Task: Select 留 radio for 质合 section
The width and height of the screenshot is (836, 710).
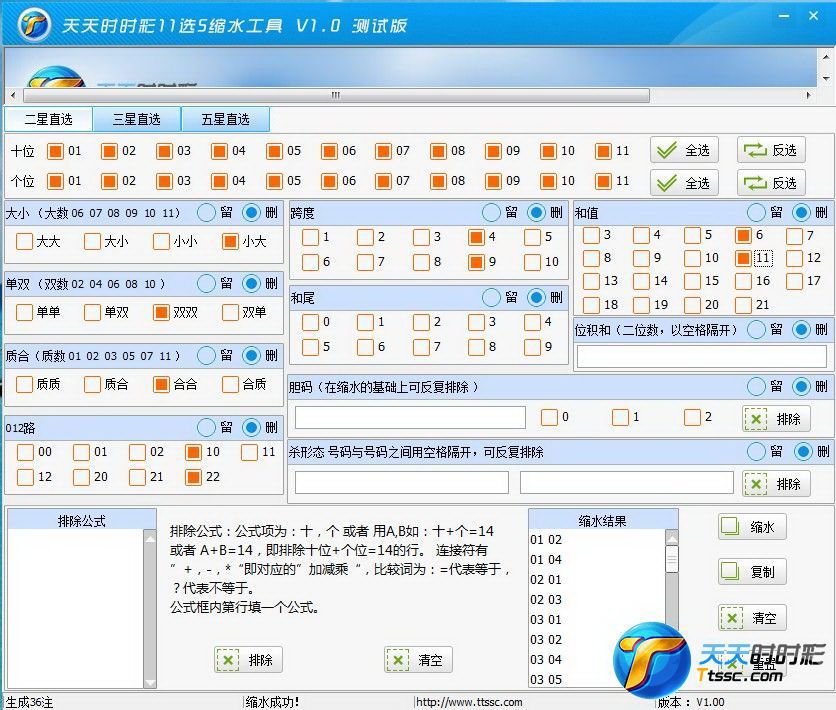Action: pyautogui.click(x=206, y=355)
